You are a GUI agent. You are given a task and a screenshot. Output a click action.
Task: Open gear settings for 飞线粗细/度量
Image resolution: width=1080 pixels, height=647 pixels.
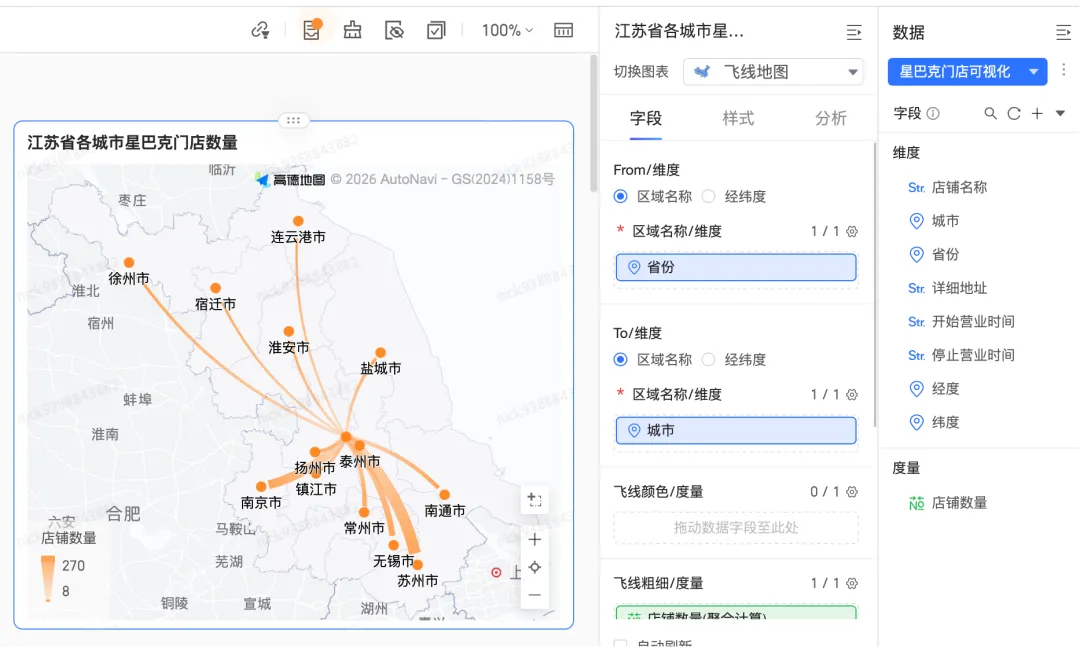[852, 584]
